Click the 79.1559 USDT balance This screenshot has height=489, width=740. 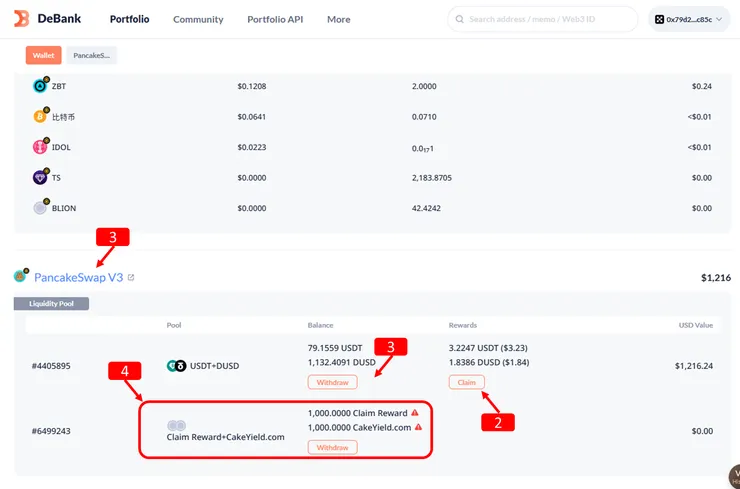[335, 348]
